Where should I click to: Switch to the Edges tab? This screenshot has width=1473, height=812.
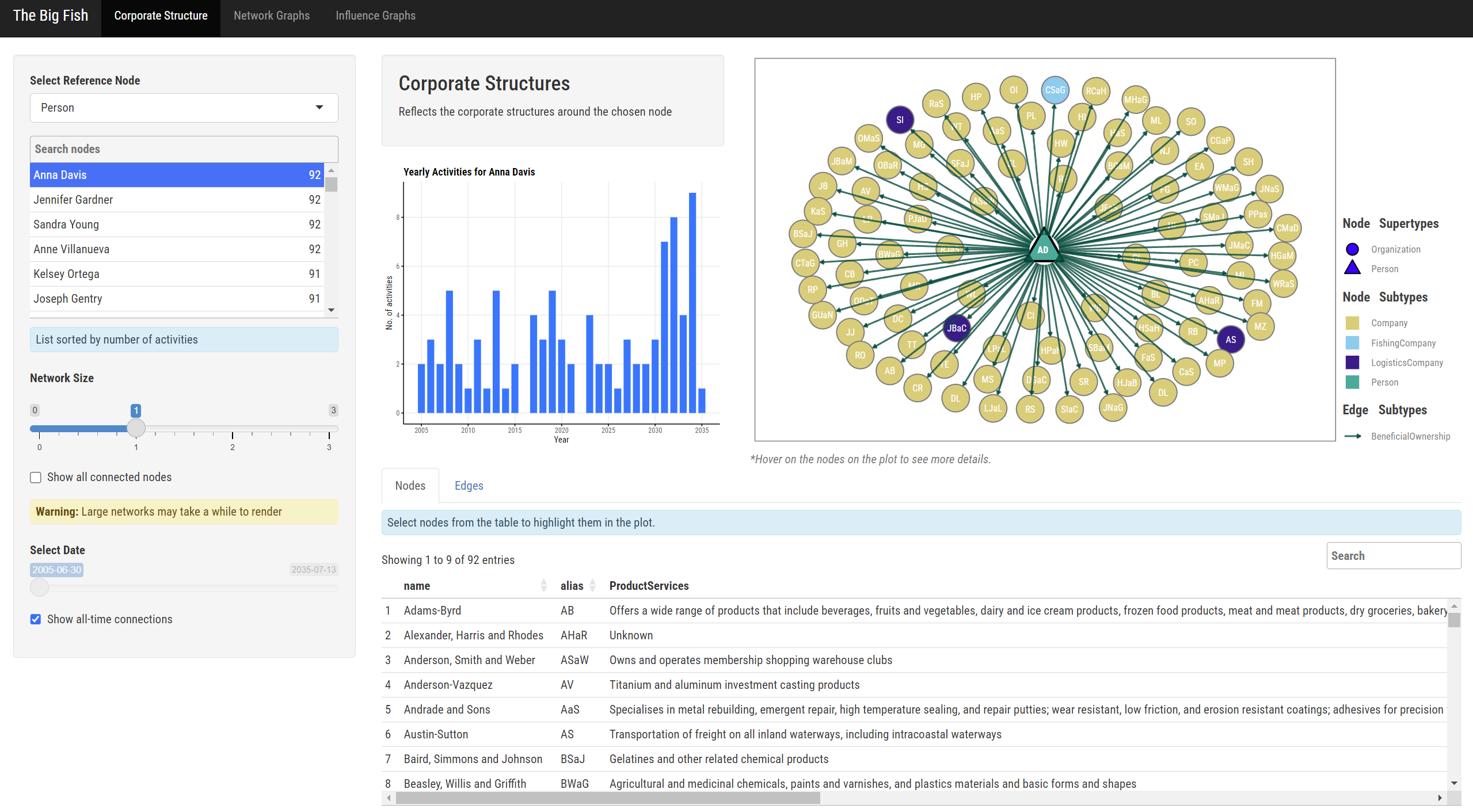(x=469, y=486)
